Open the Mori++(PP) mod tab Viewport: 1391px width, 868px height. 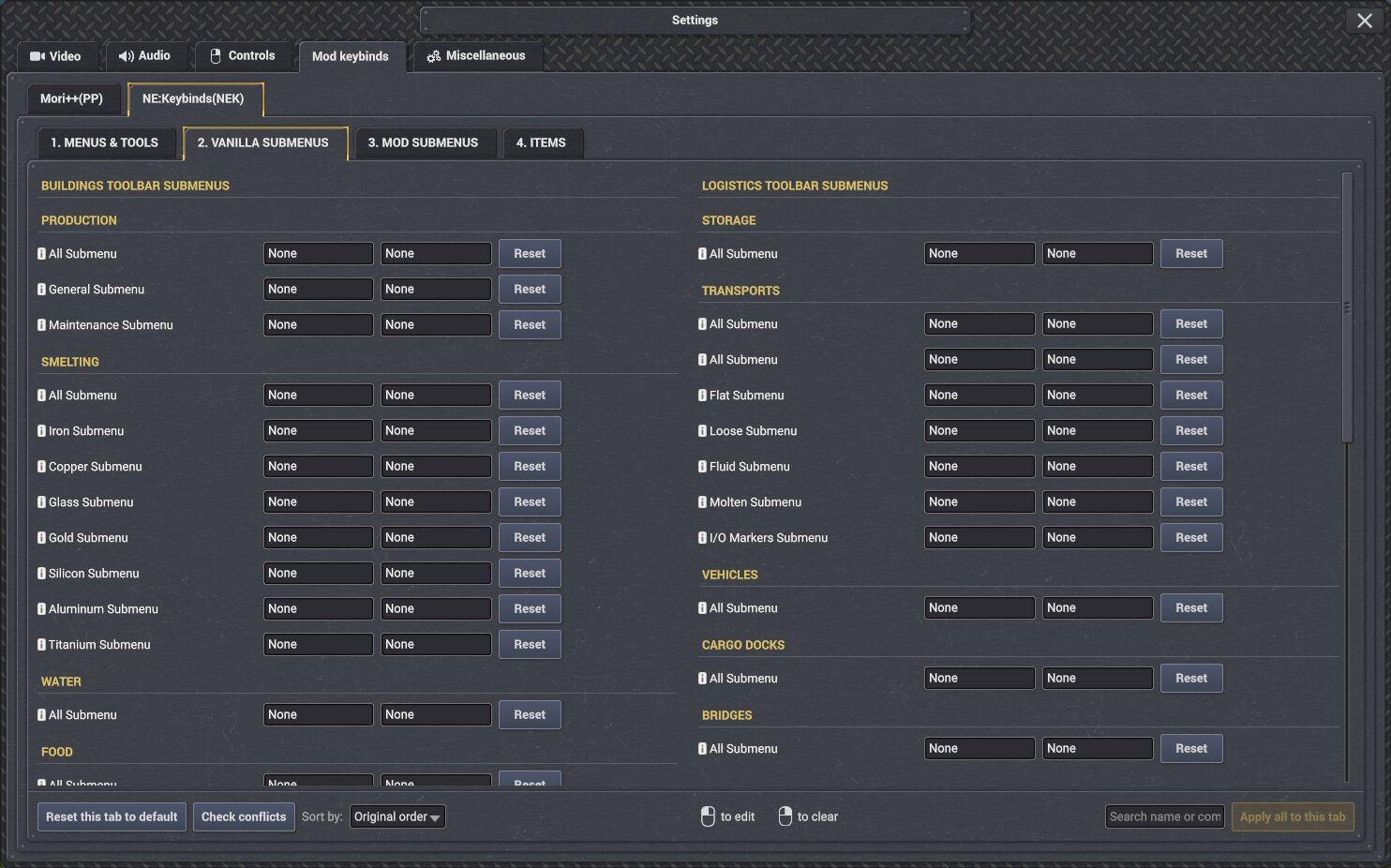pos(71,99)
